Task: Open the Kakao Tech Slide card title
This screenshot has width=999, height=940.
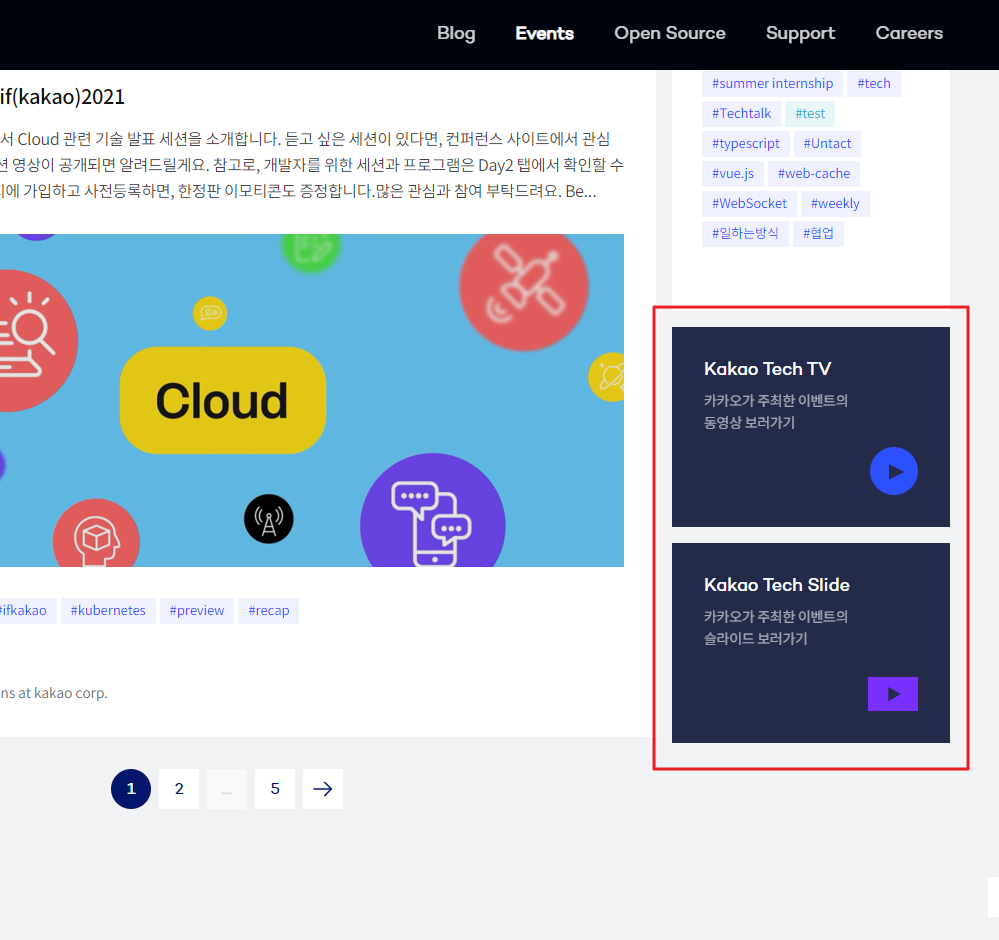Action: pyautogui.click(x=777, y=585)
